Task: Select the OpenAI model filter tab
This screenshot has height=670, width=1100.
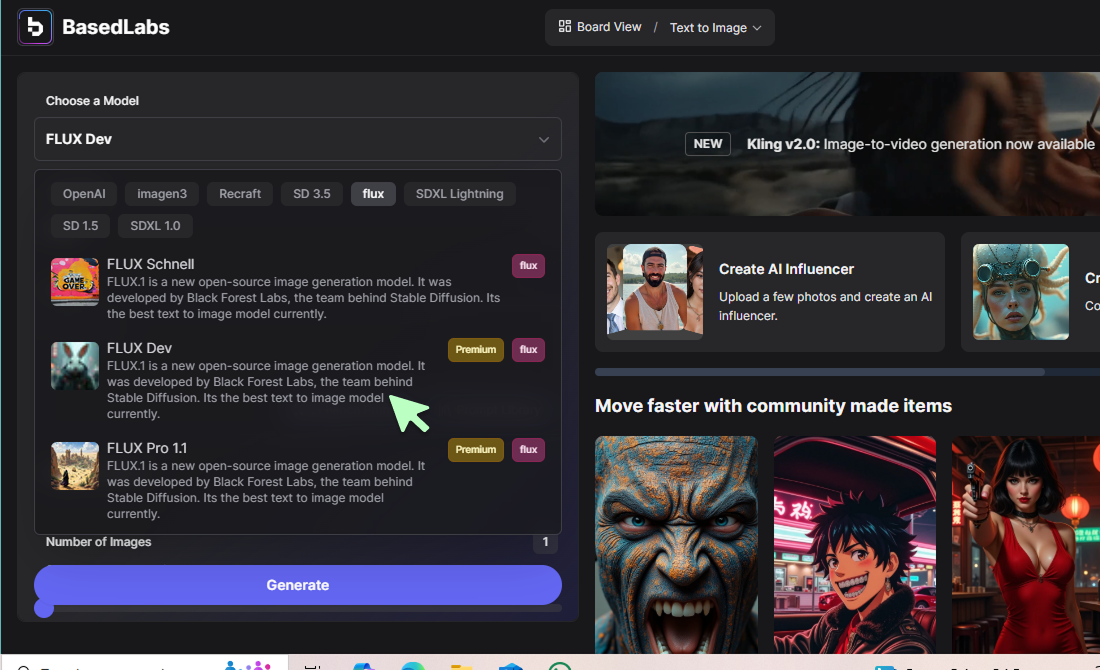Action: (84, 194)
